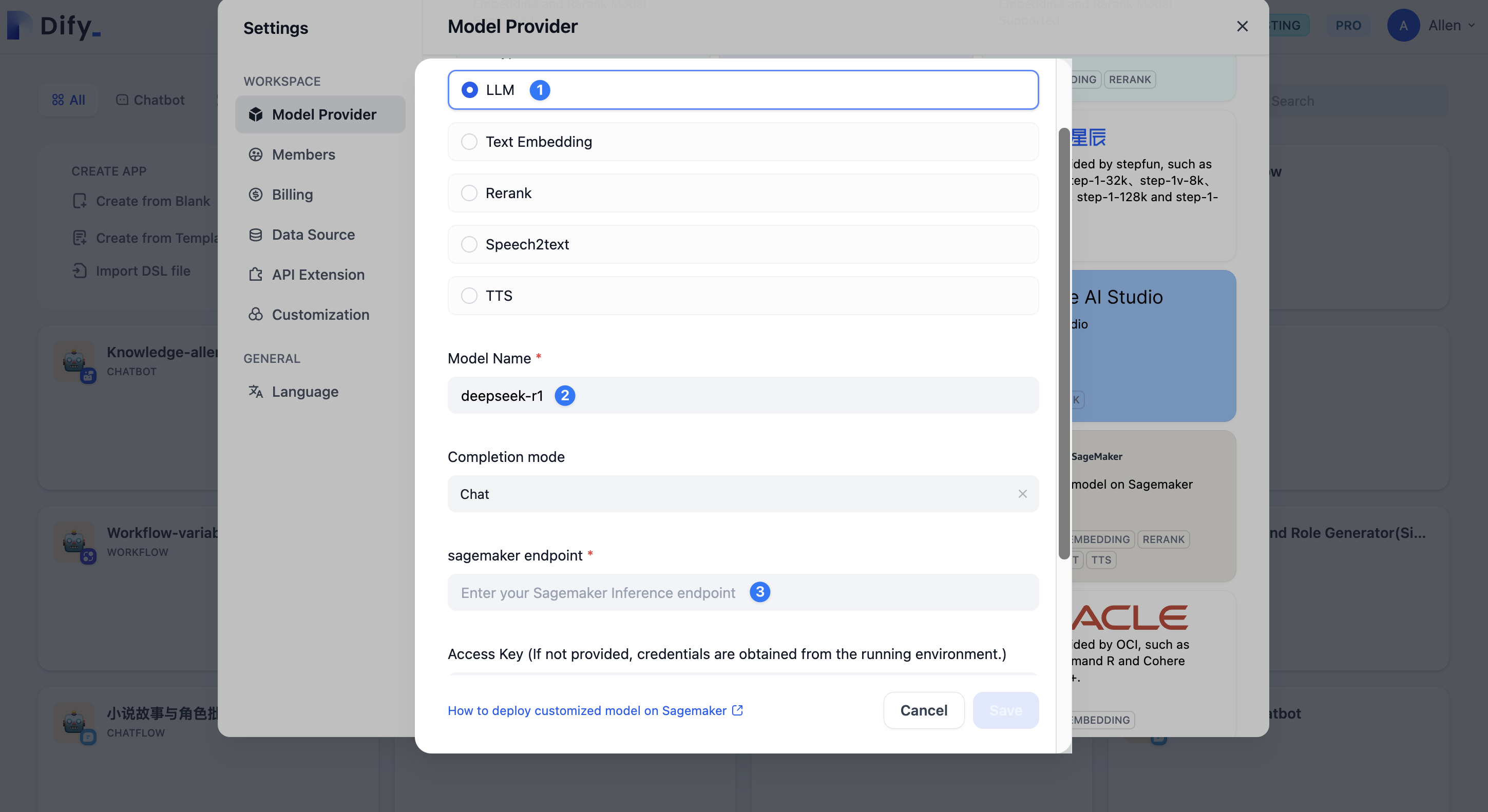
Task: Open Customization settings
Action: pyautogui.click(x=320, y=315)
